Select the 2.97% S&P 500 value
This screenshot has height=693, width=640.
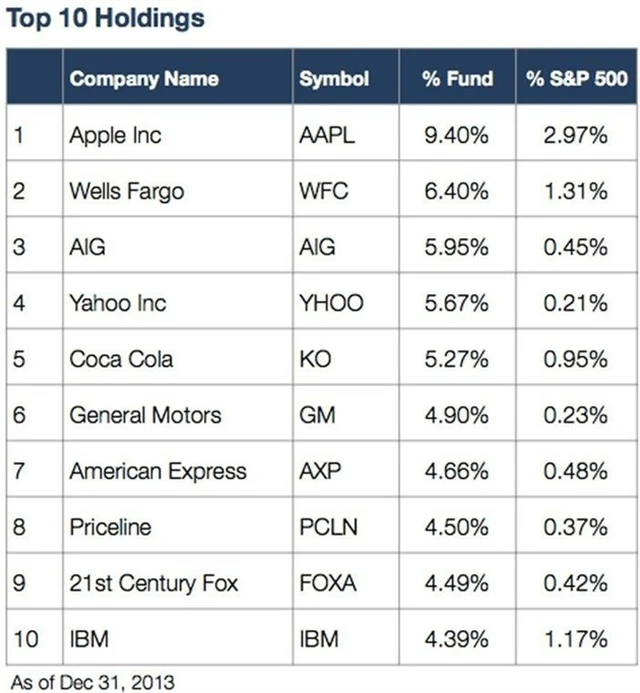(575, 135)
